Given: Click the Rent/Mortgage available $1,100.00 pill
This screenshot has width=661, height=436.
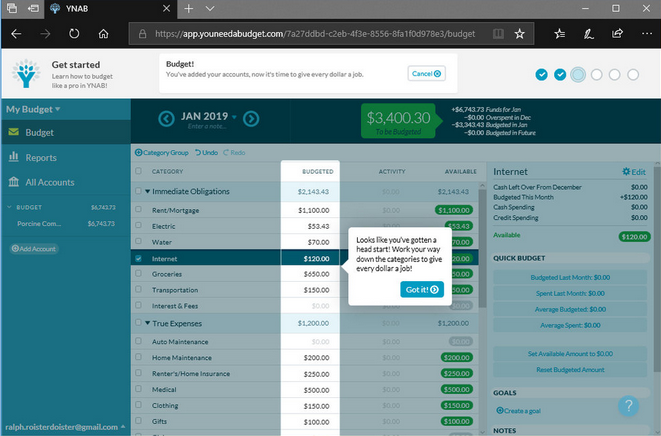Looking at the screenshot, I should pos(454,210).
